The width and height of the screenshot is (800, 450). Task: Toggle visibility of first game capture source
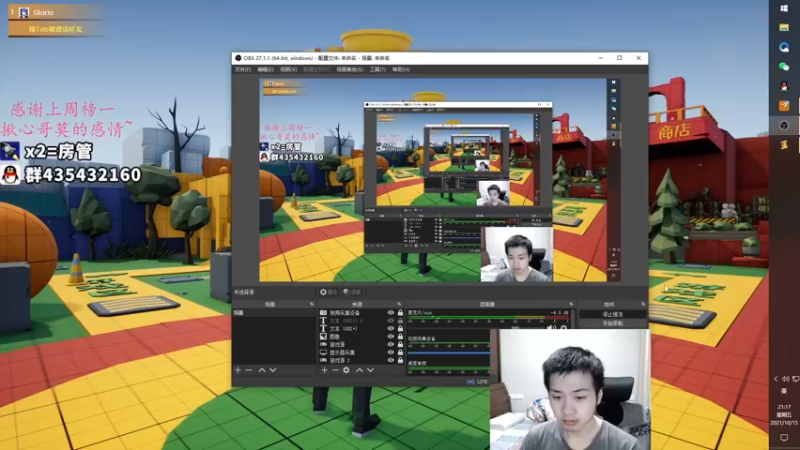click(x=391, y=344)
